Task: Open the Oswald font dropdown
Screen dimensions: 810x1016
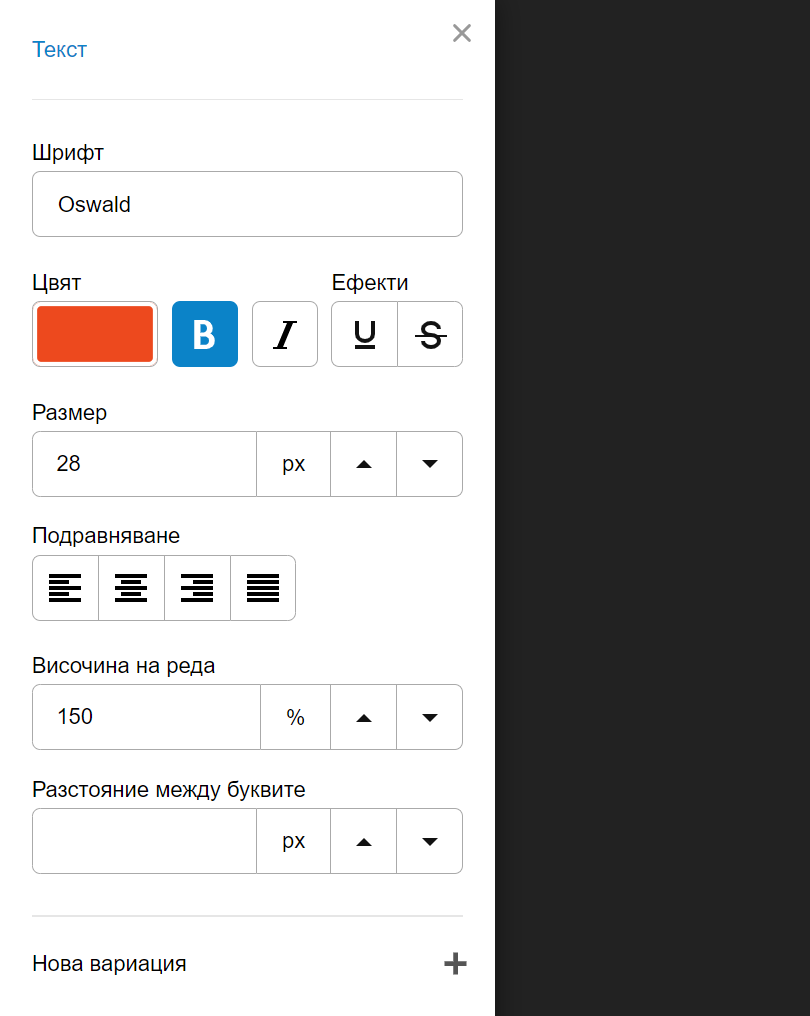Action: click(248, 204)
